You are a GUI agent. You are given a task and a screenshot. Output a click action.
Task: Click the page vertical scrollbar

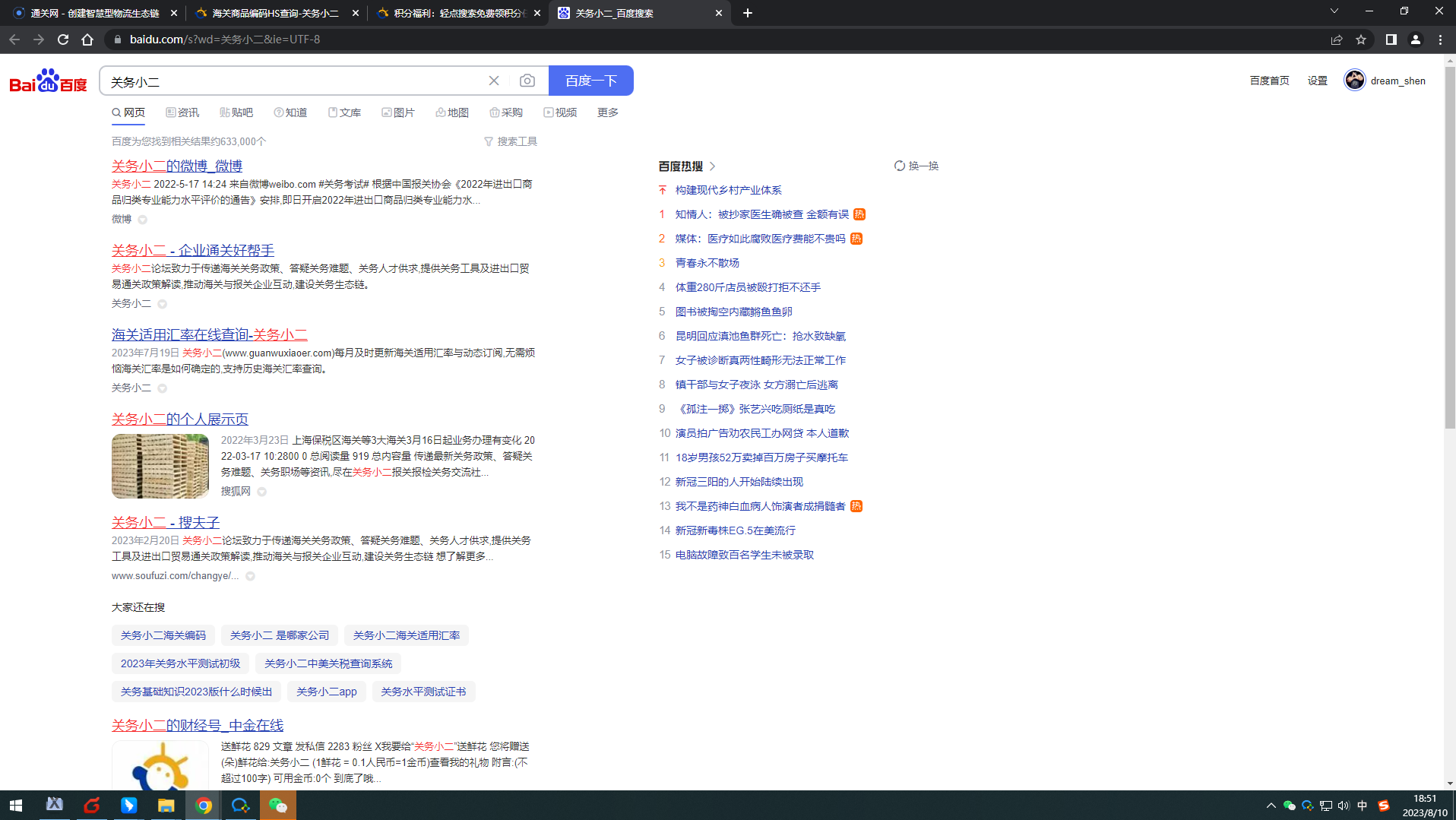[1450, 247]
